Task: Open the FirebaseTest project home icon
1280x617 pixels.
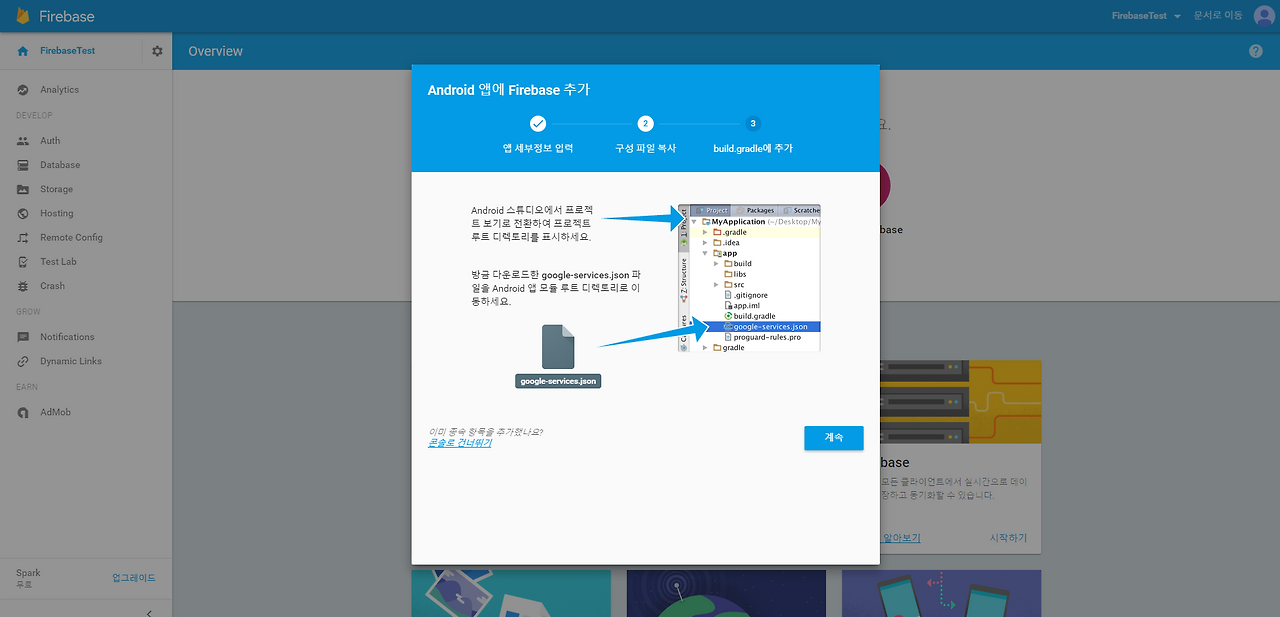Action: coord(23,51)
